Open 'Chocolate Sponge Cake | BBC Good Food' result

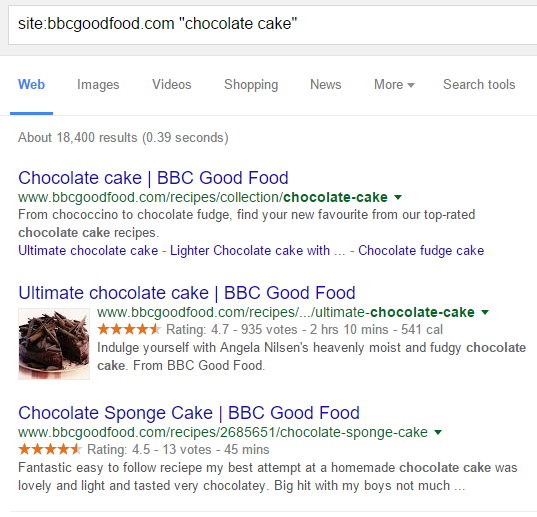click(189, 413)
